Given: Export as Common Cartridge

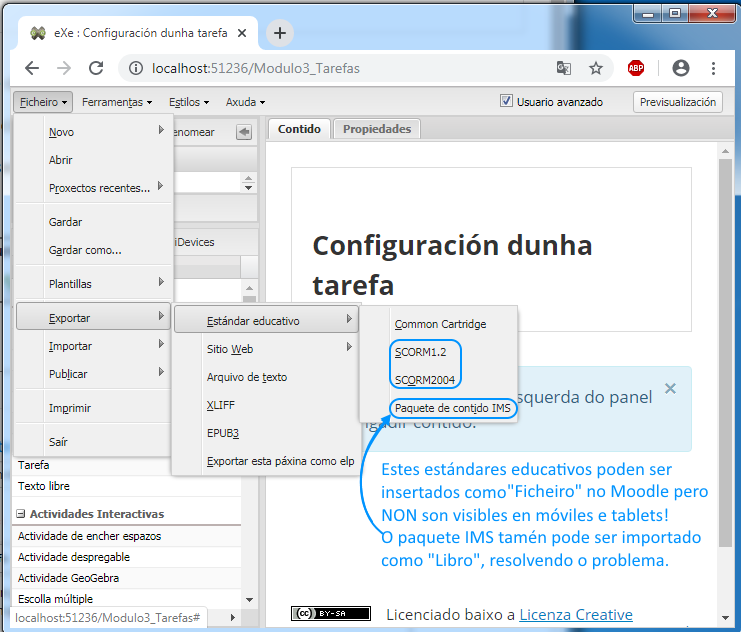Looking at the screenshot, I should [440, 324].
